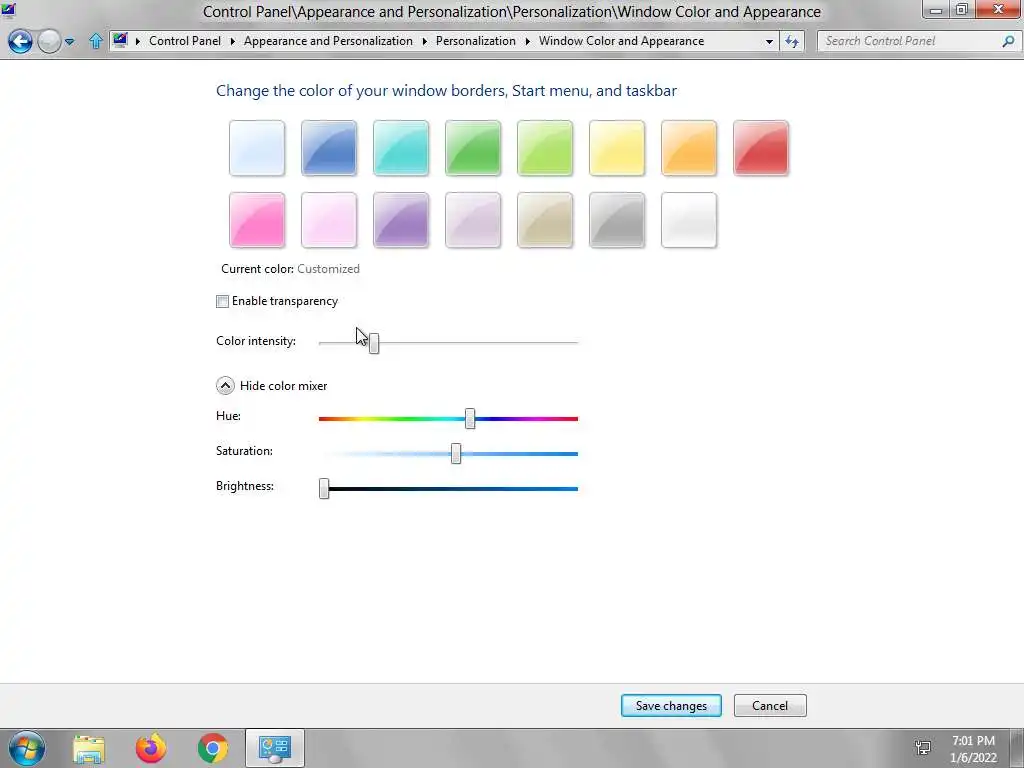Screen dimensions: 1024x768
Task: Click the Control Panel icon in address bar
Action: tap(120, 40)
